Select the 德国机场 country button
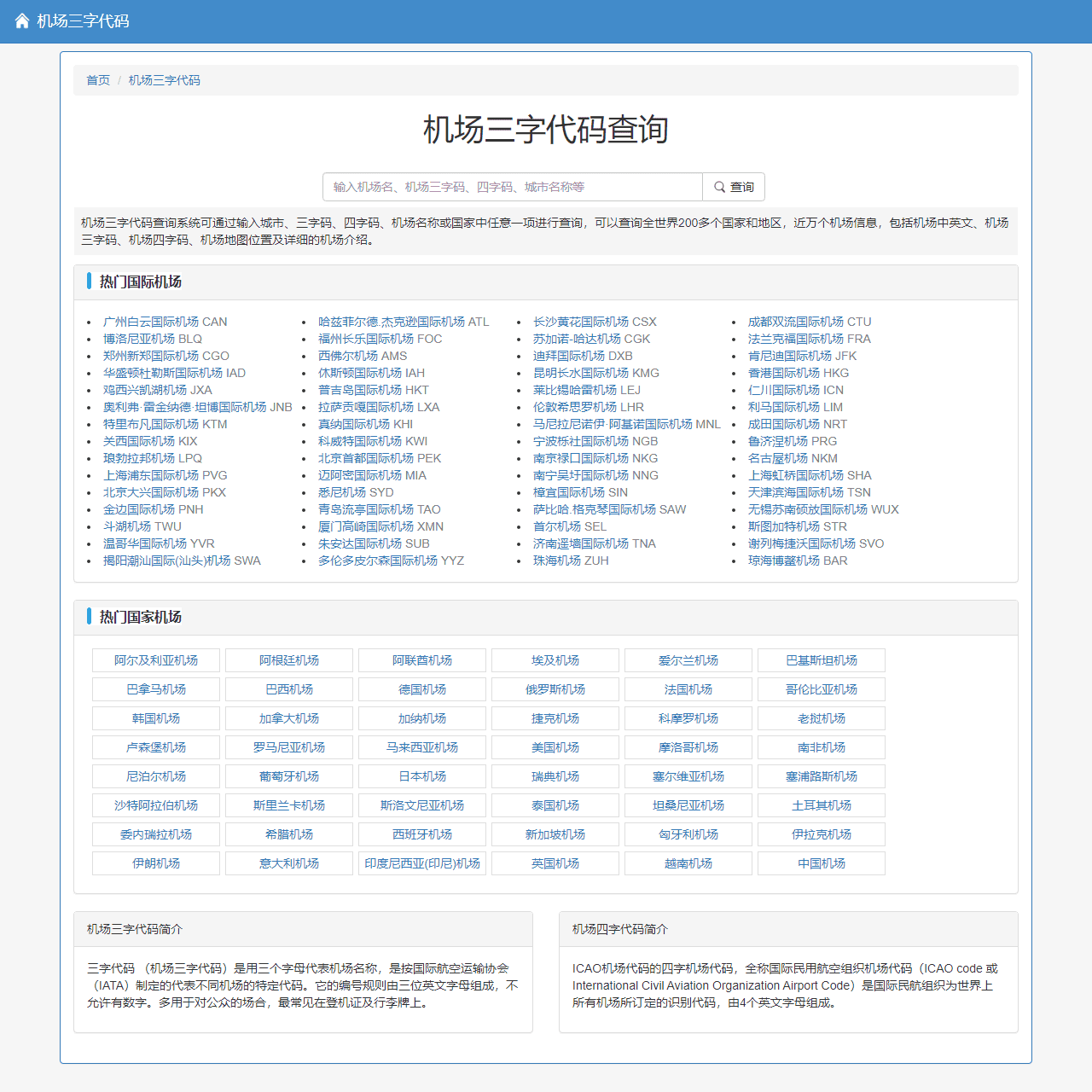 click(x=421, y=689)
